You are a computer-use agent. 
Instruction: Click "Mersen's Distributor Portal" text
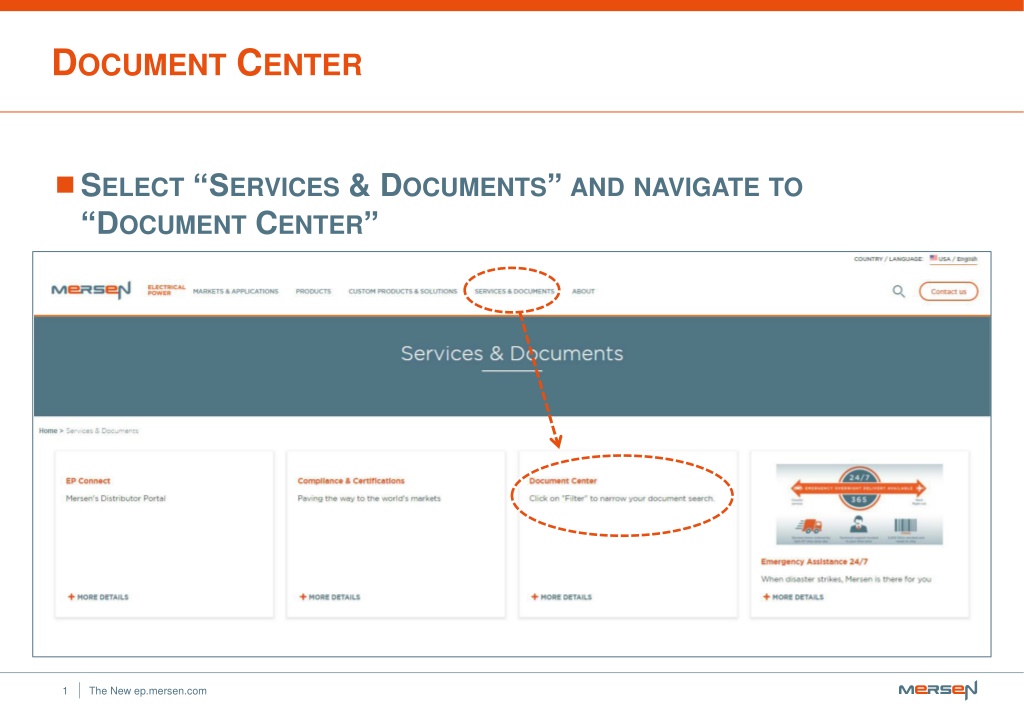[x=116, y=498]
